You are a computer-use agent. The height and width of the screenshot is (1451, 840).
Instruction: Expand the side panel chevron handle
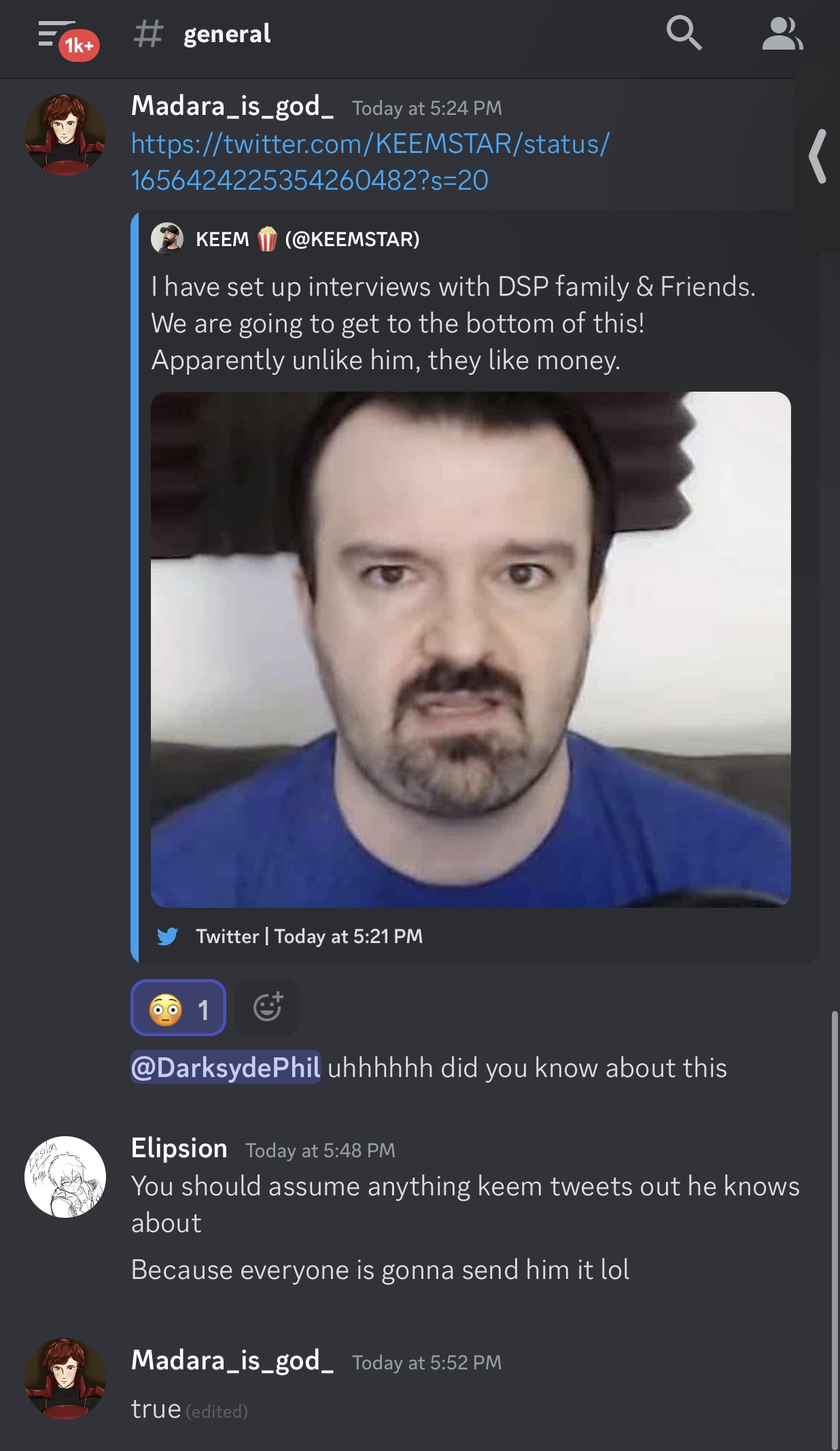tap(818, 156)
